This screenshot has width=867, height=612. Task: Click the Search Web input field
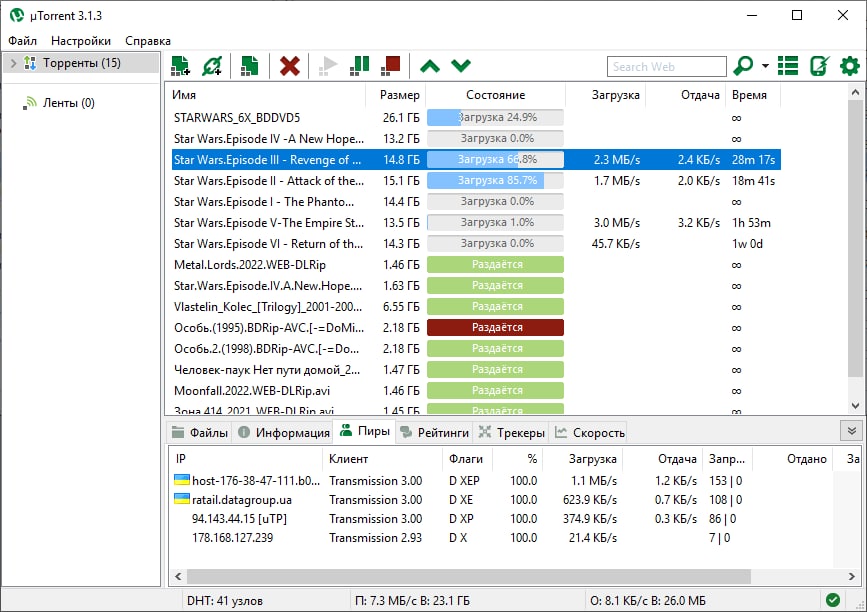coord(666,66)
